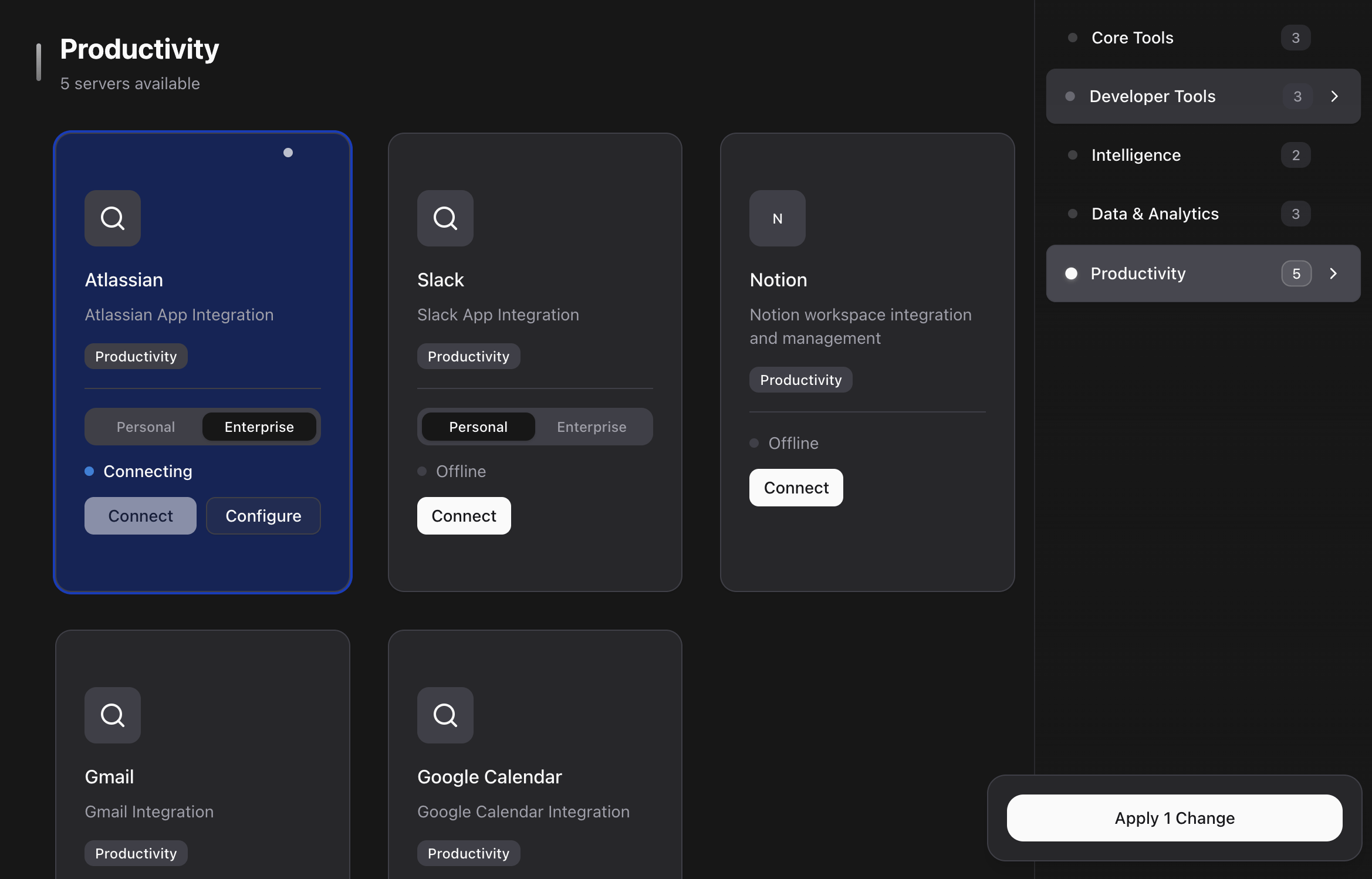Open the Intelligence category
1372x879 pixels.
tap(1203, 155)
